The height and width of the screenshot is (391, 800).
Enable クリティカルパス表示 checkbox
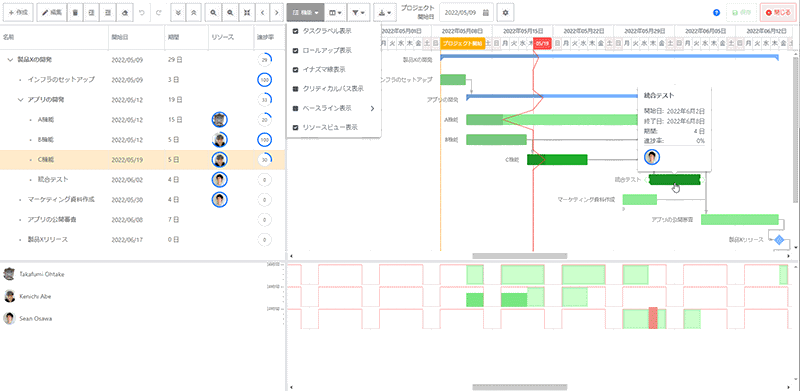tap(295, 89)
